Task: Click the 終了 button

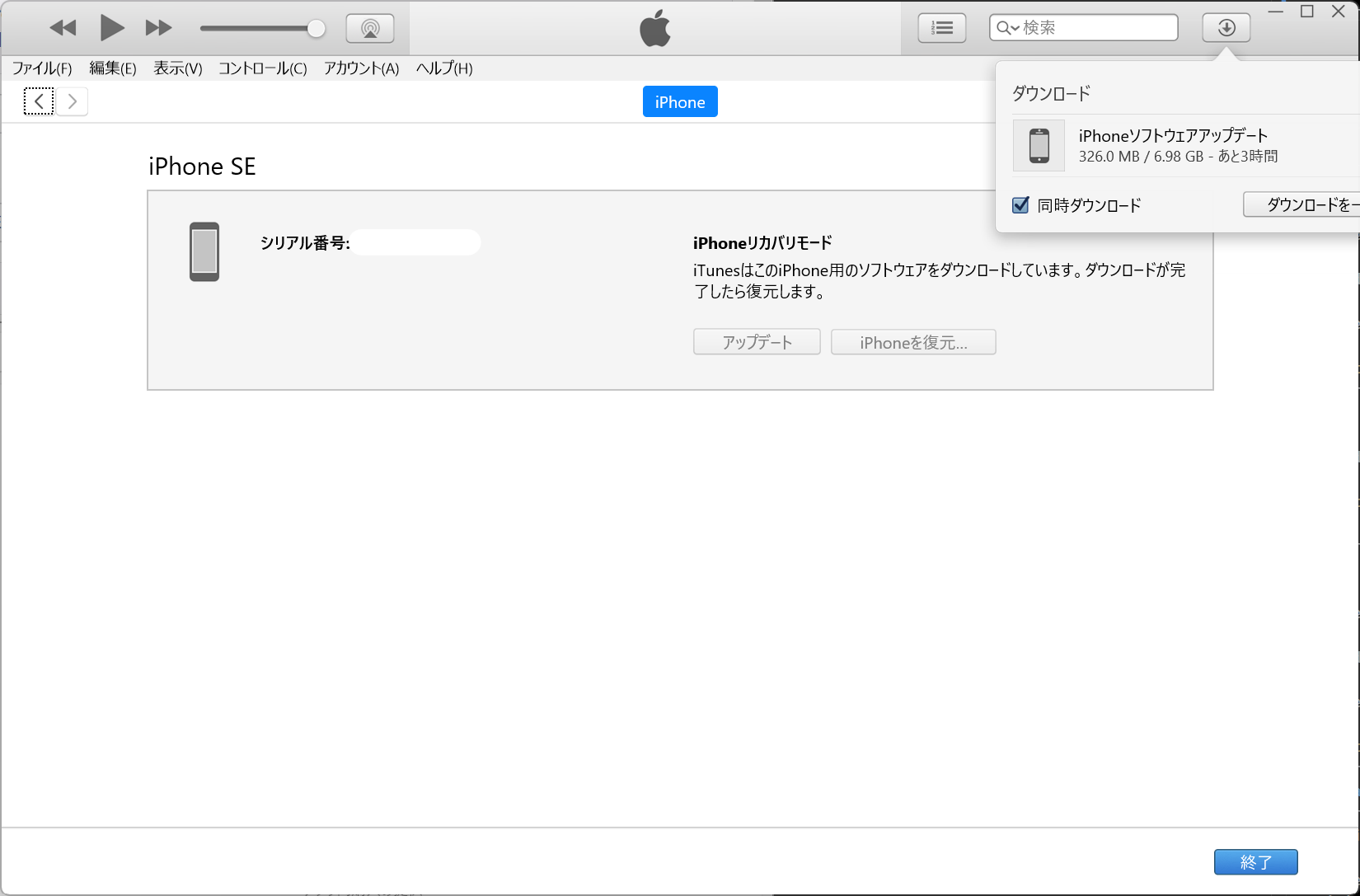Action: (1255, 861)
